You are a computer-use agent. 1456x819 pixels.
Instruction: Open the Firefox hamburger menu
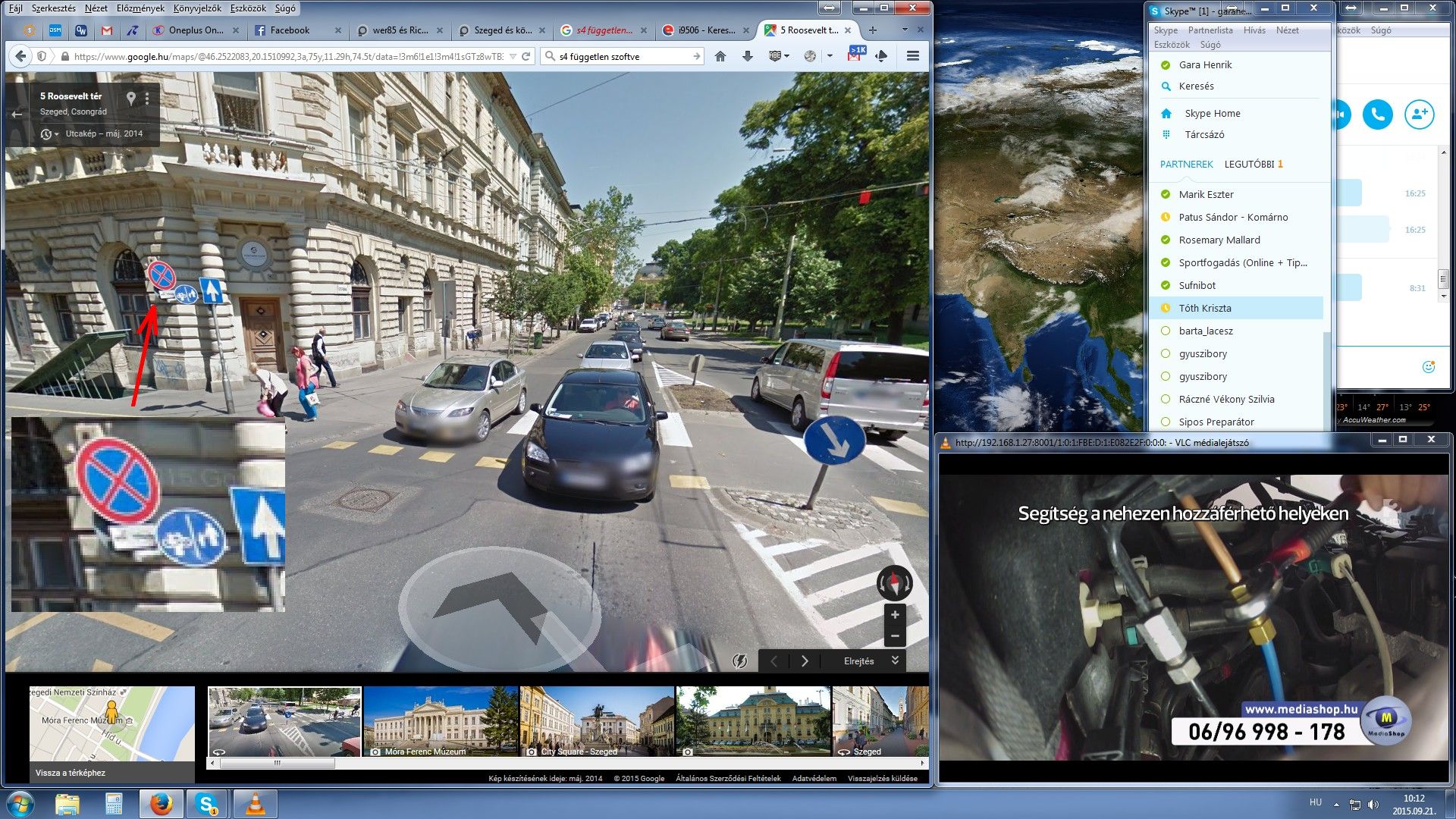tap(913, 56)
